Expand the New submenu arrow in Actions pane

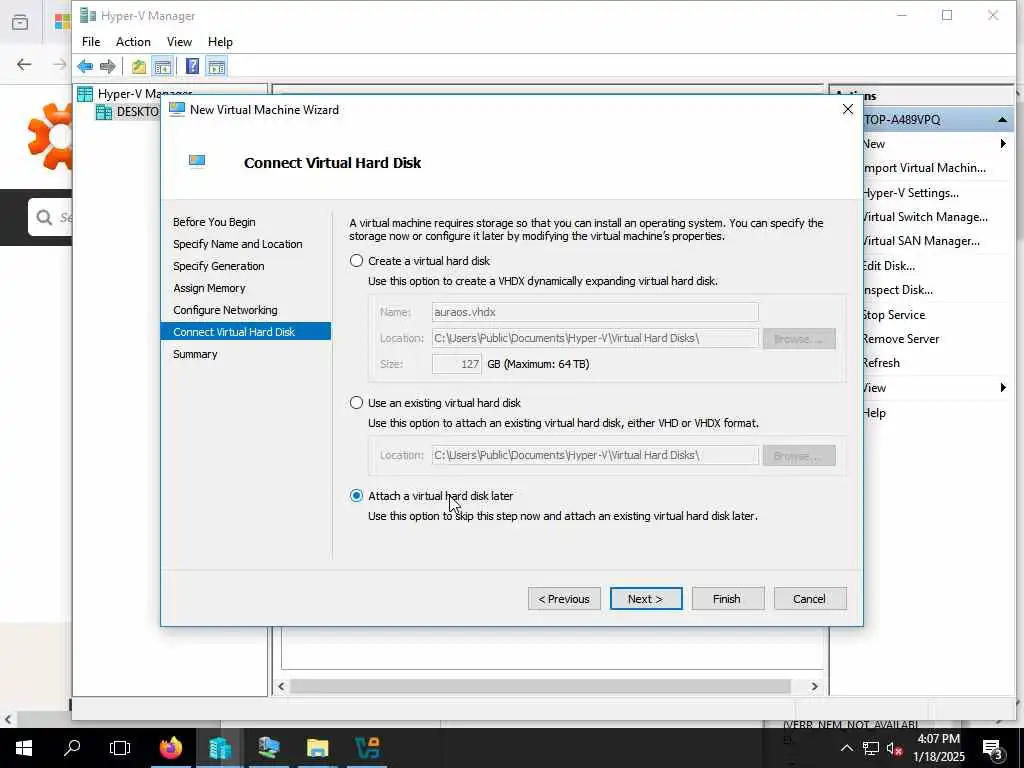click(1003, 144)
